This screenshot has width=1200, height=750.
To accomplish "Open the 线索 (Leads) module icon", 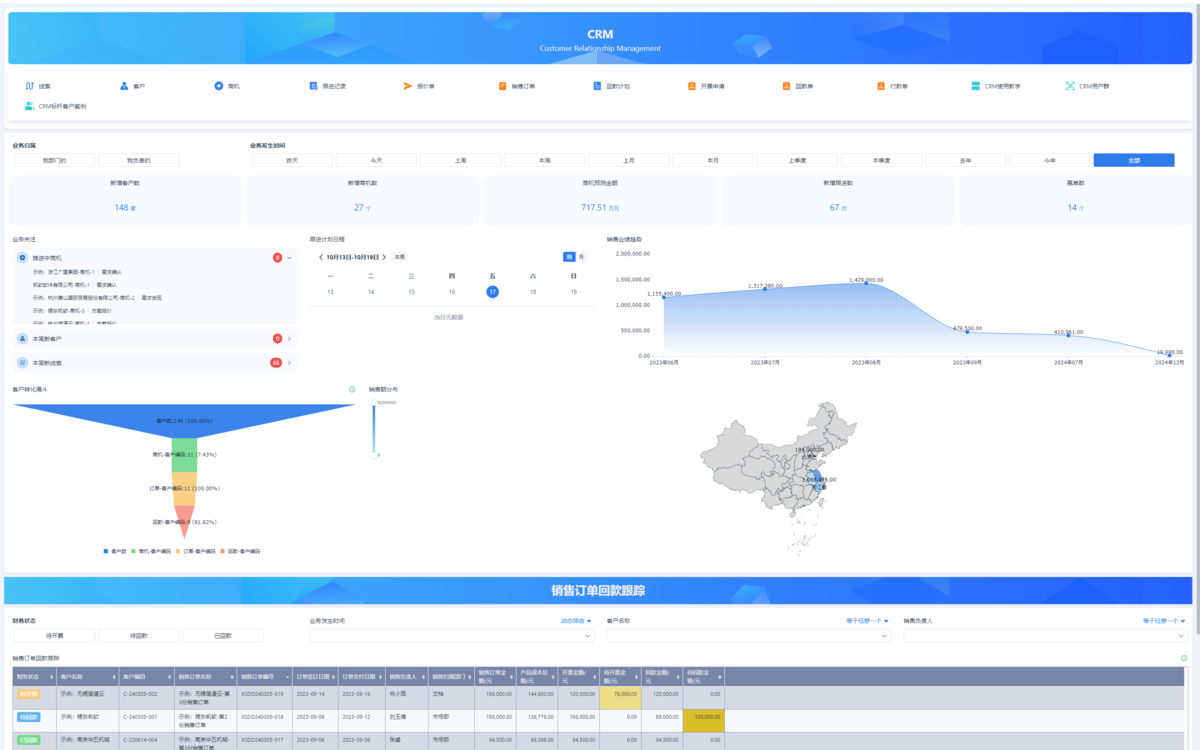I will point(29,86).
